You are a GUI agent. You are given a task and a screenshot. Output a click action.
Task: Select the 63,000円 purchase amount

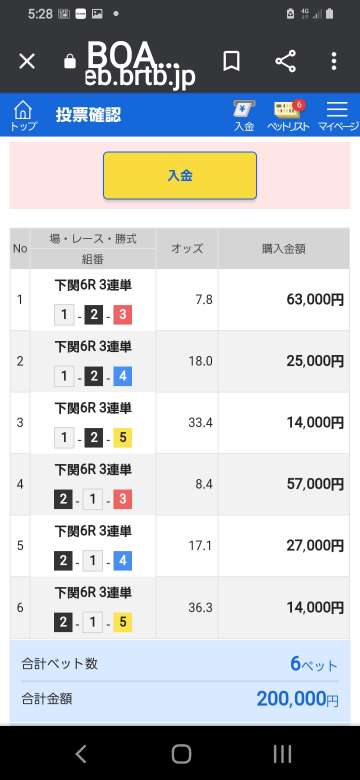(x=315, y=299)
